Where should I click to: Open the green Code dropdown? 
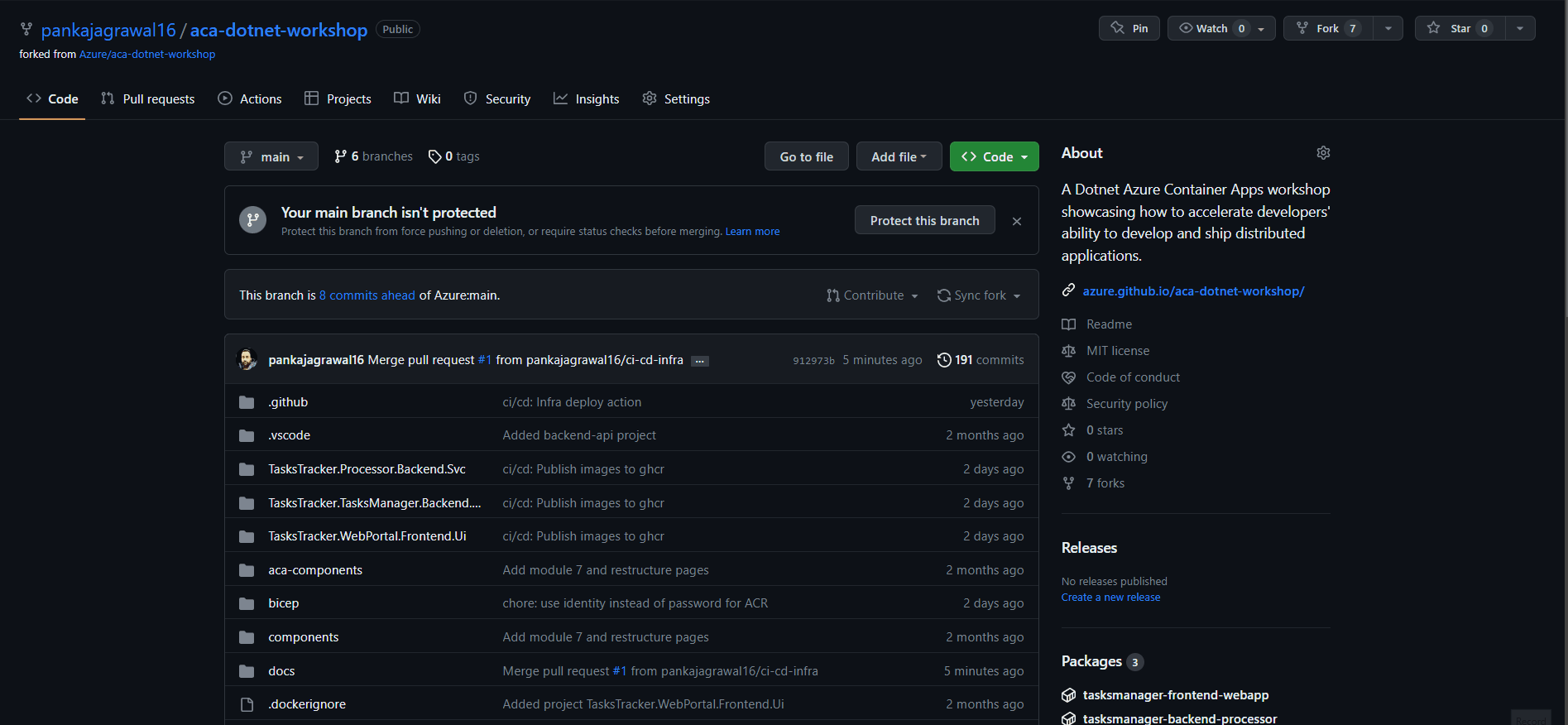click(x=994, y=156)
